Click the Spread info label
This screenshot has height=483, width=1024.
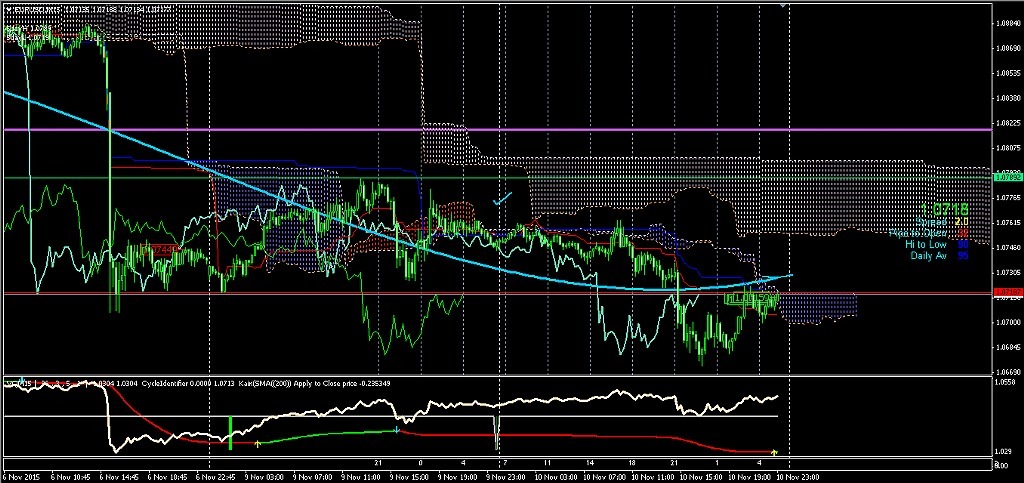tap(931, 222)
